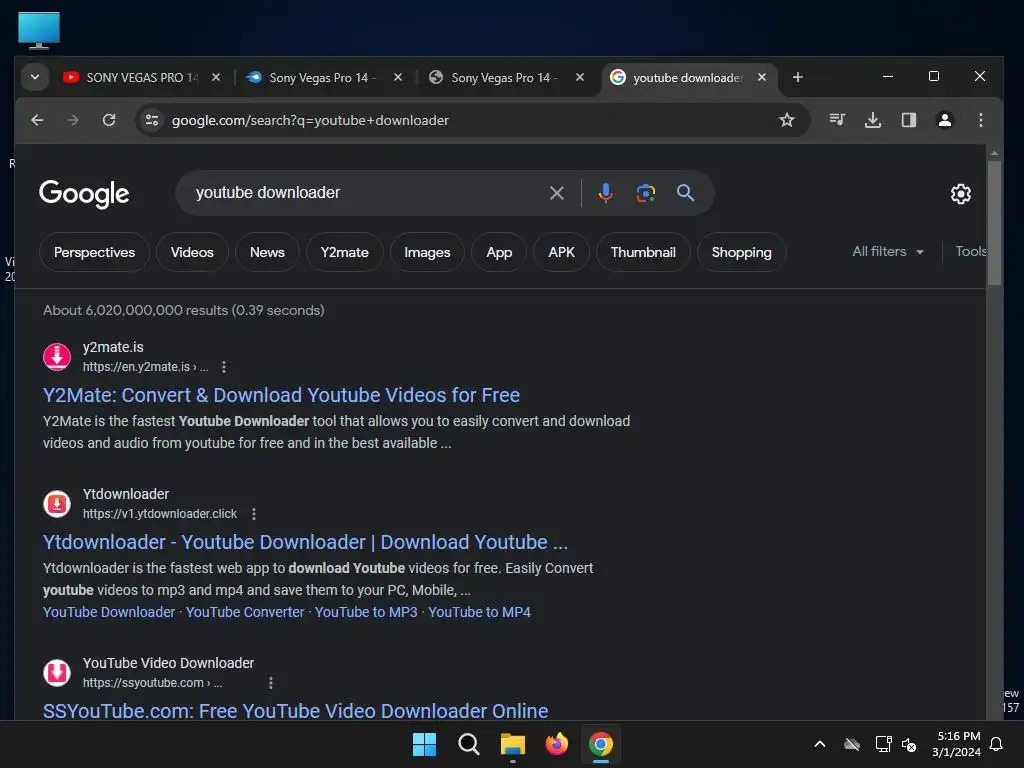Screen dimensions: 1024x768
Task: Filter results by Videos
Action: (x=192, y=252)
